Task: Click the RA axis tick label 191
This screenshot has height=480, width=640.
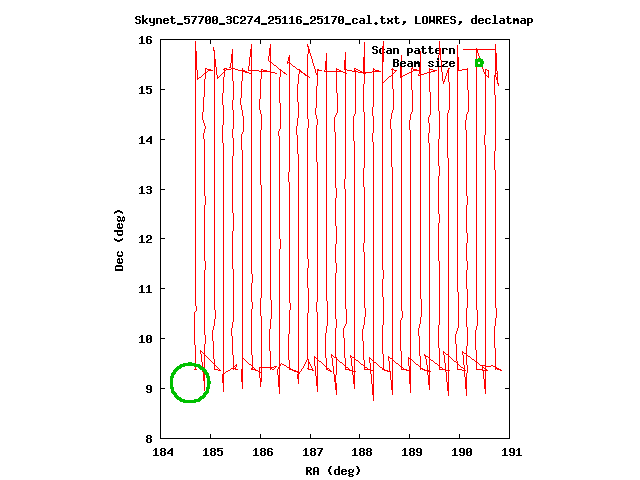Action: pos(511,452)
